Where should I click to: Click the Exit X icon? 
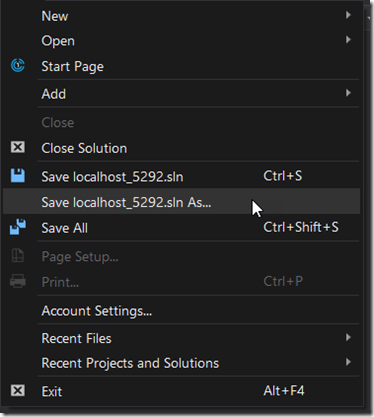coord(18,390)
